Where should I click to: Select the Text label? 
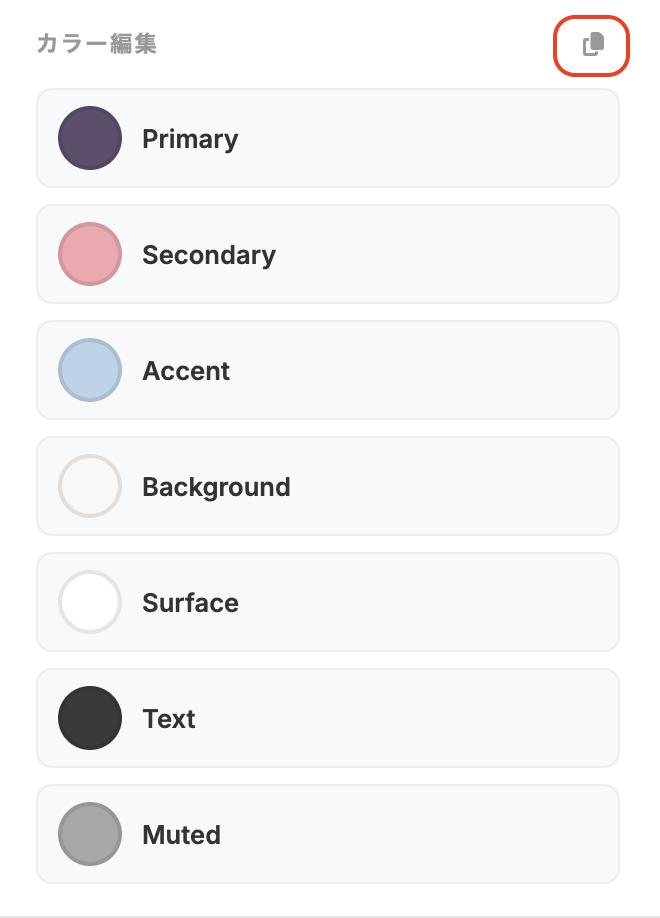(169, 719)
